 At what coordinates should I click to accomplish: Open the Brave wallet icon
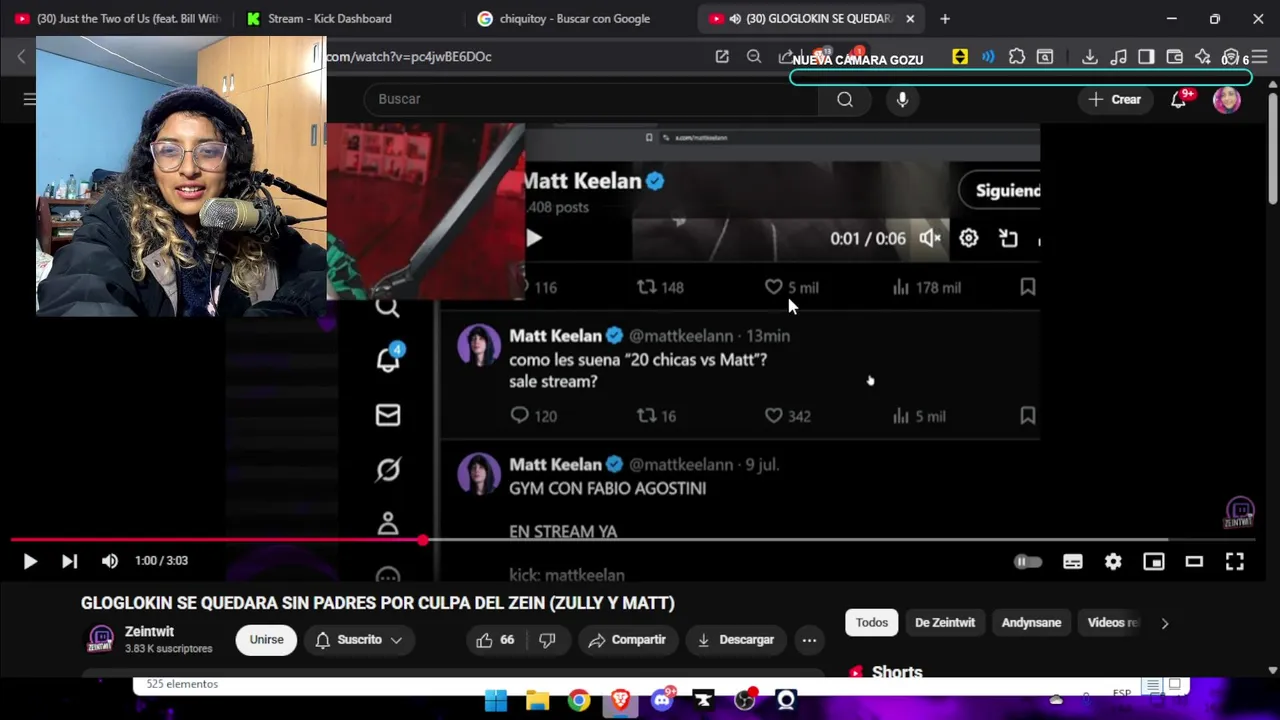1175,57
